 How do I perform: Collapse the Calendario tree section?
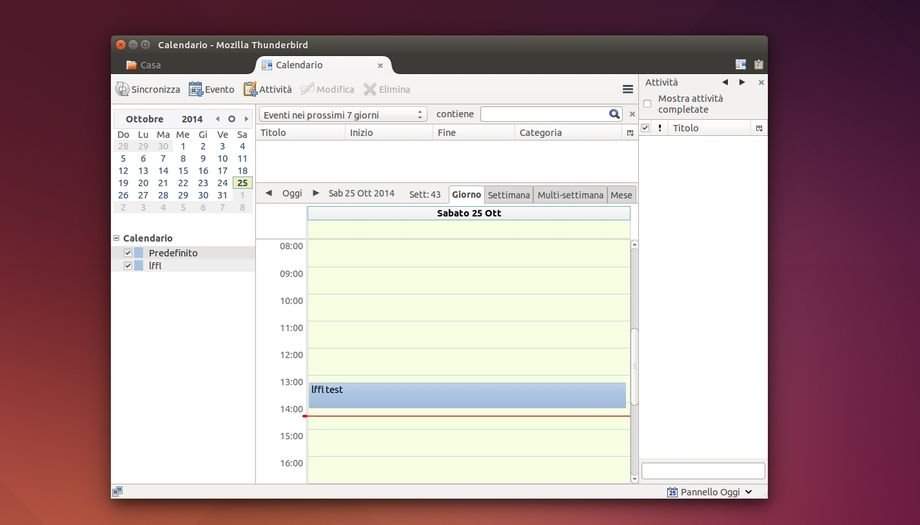(116, 238)
